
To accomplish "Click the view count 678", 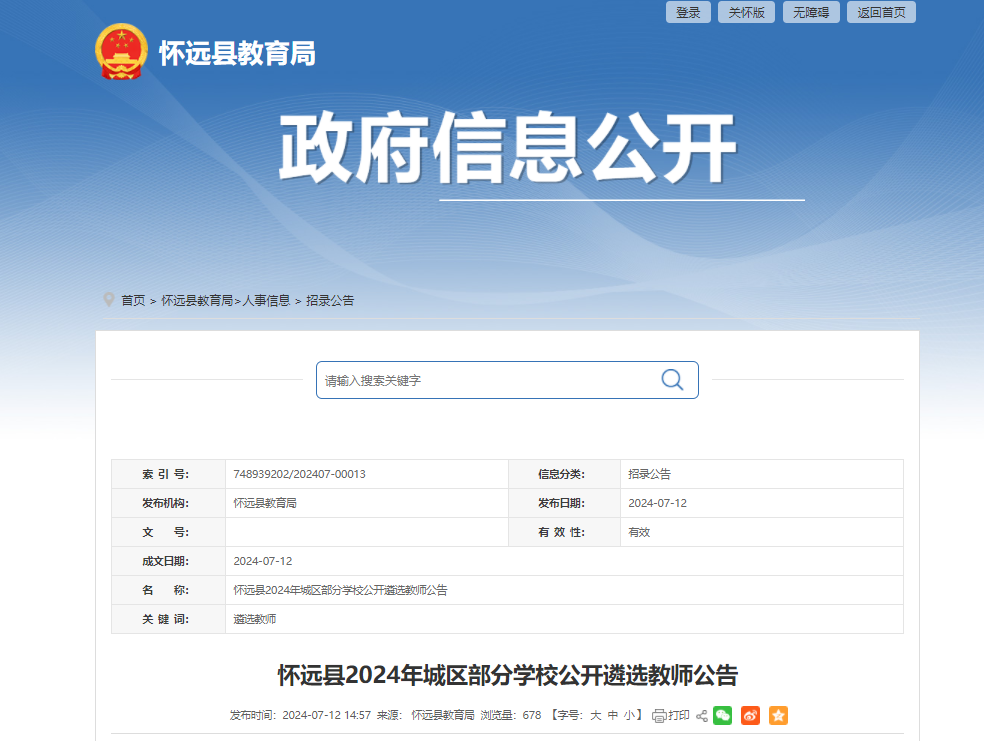I will [532, 715].
